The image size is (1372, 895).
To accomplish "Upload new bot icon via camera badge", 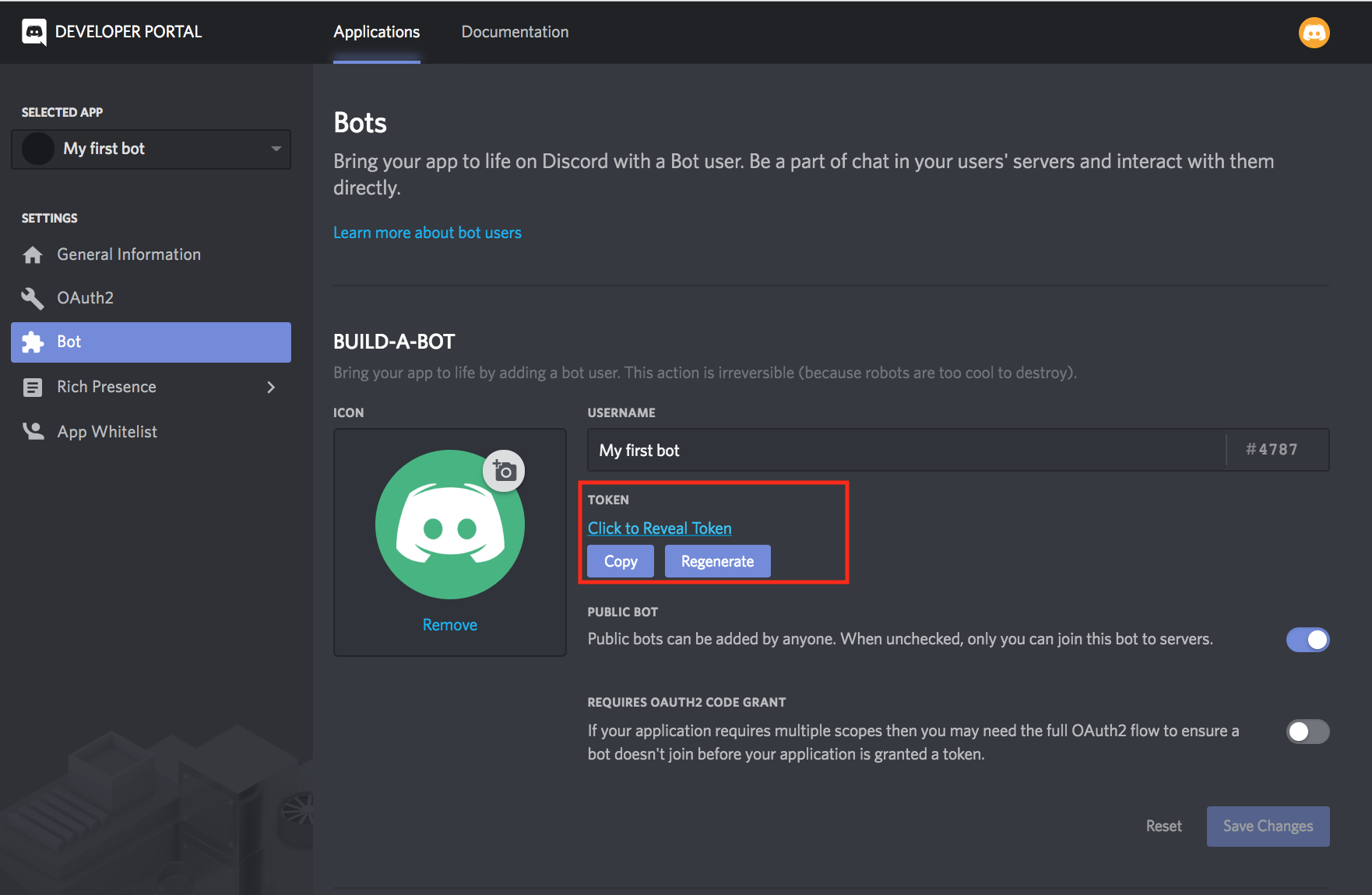I will coord(505,471).
